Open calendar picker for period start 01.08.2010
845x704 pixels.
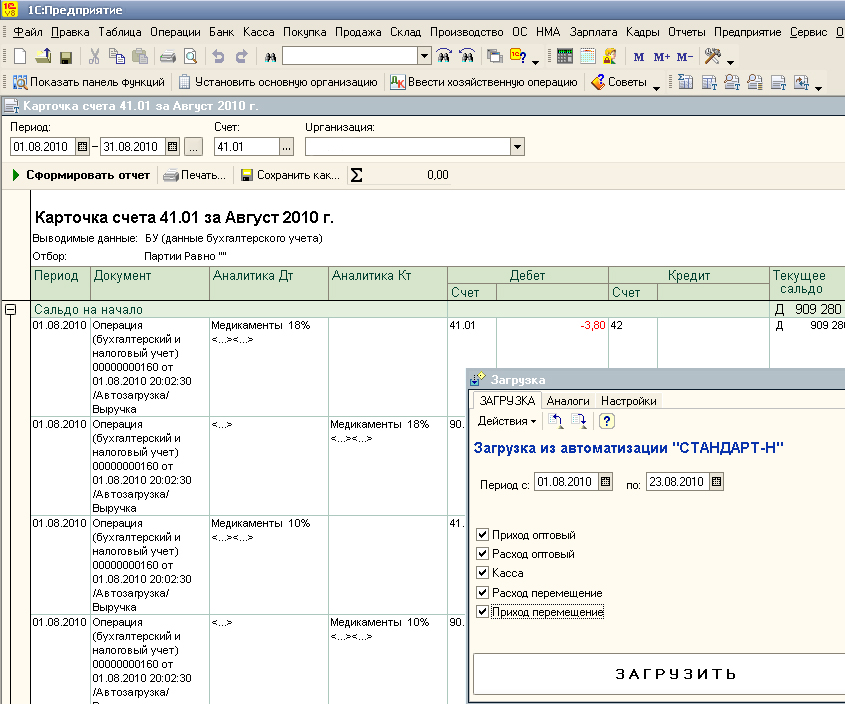[82, 147]
